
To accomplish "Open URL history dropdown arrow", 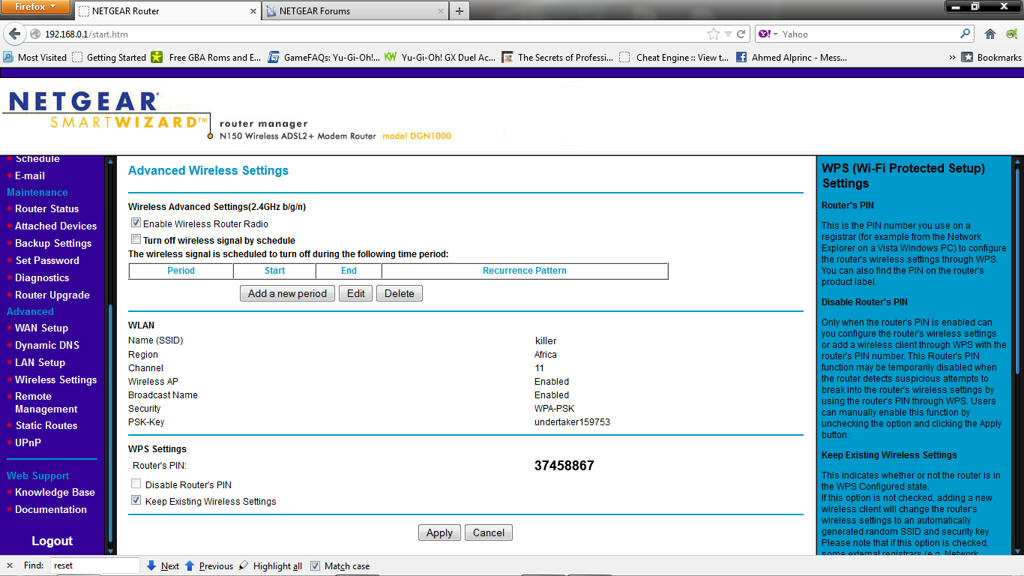I will coord(728,34).
